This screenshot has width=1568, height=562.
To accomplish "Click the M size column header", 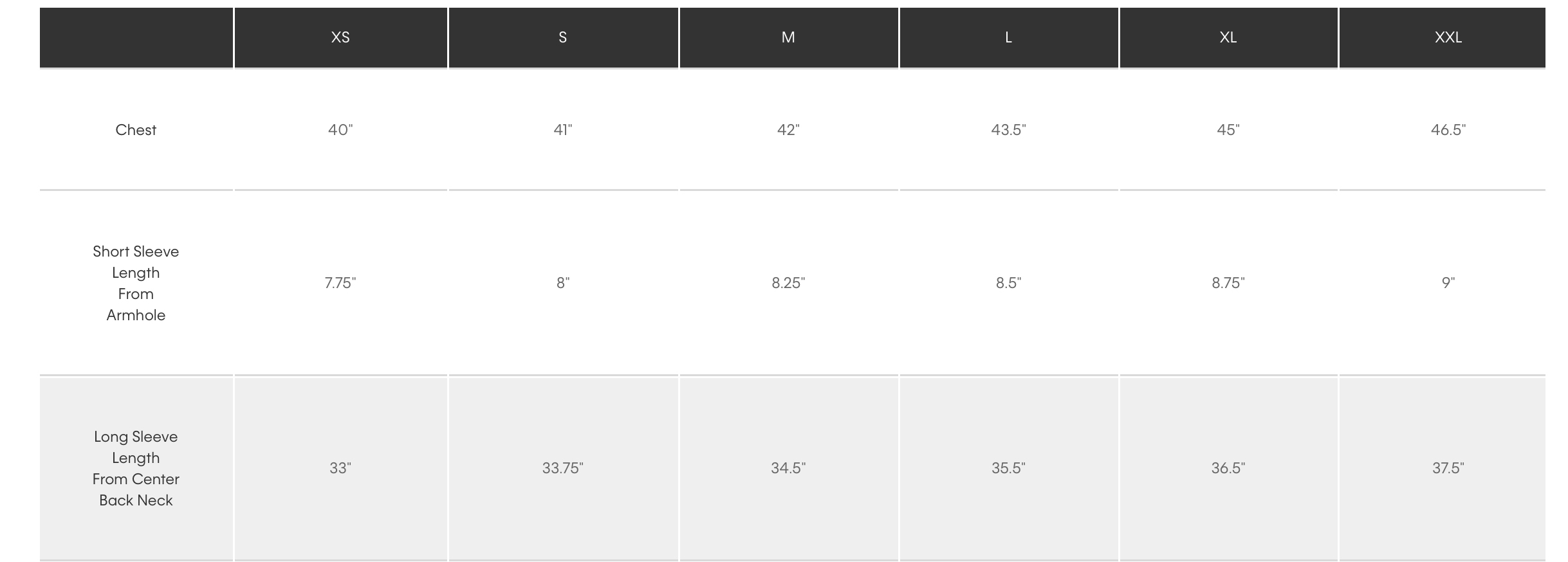I will click(788, 37).
